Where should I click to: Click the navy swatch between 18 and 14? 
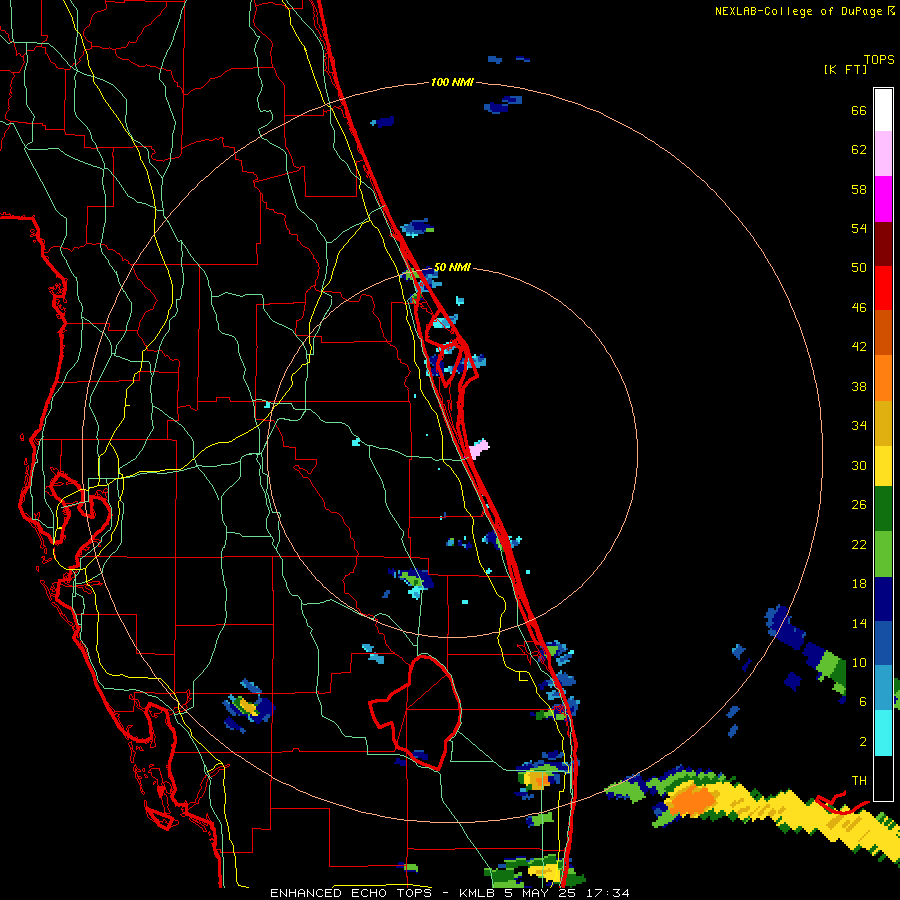pos(883,599)
